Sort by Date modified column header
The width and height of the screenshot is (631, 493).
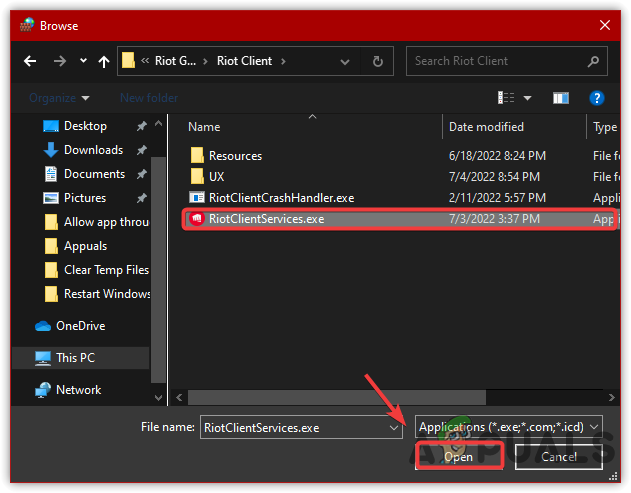click(x=486, y=127)
